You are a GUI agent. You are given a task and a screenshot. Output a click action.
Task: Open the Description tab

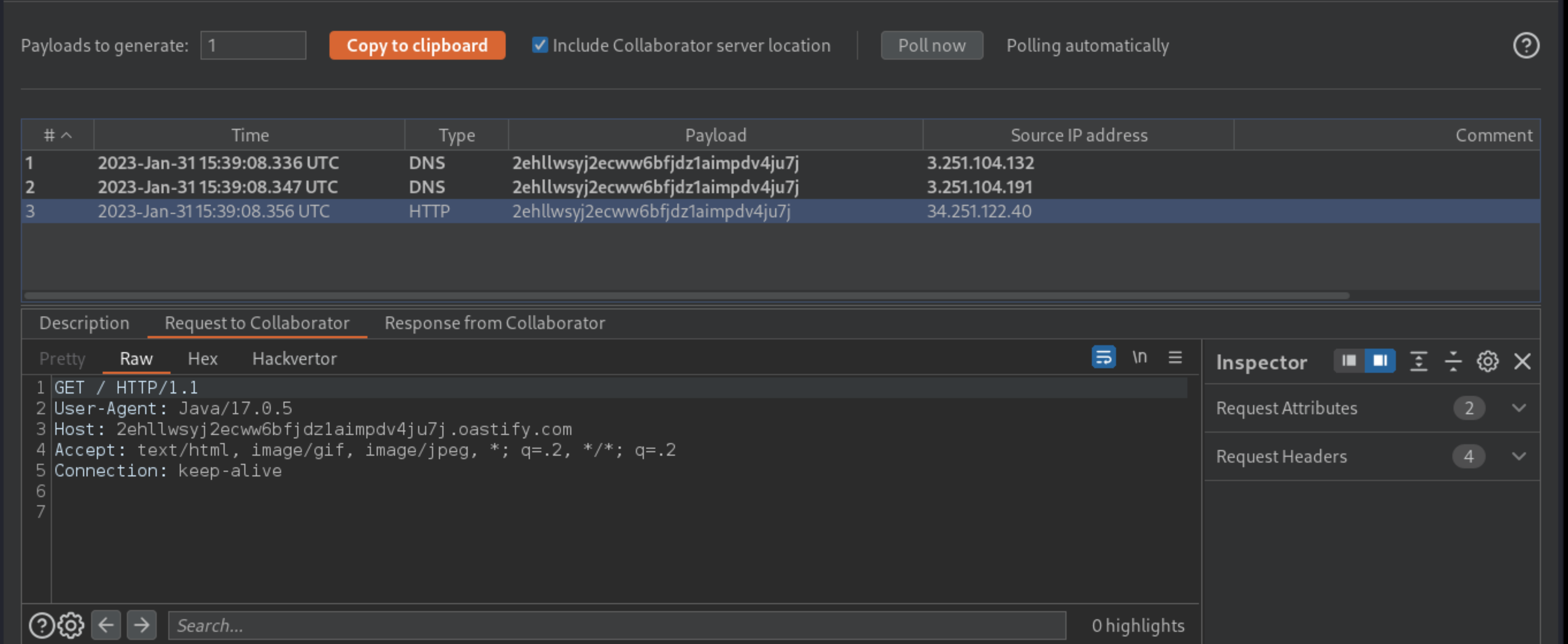click(x=84, y=323)
